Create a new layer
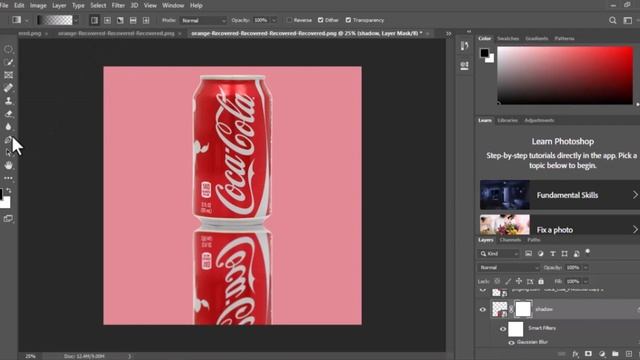Image resolution: width=640 pixels, height=360 pixels. (x=629, y=354)
